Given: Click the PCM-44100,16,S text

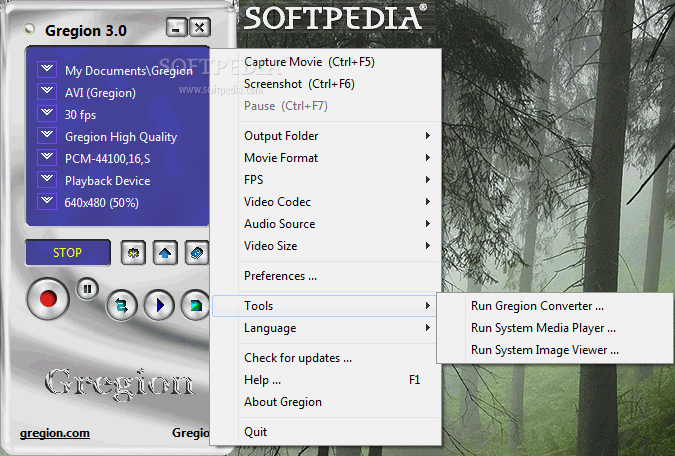Looking at the screenshot, I should (x=108, y=159).
